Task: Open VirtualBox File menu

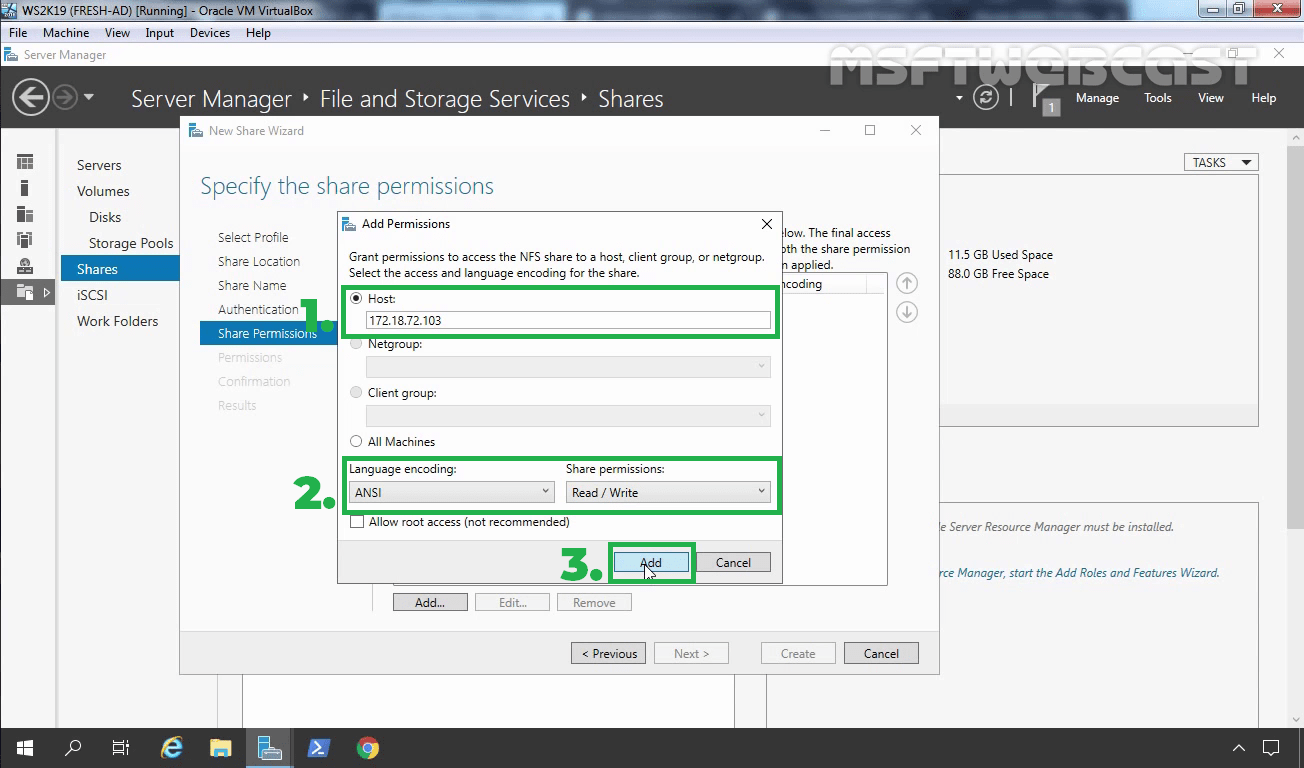Action: click(x=18, y=33)
